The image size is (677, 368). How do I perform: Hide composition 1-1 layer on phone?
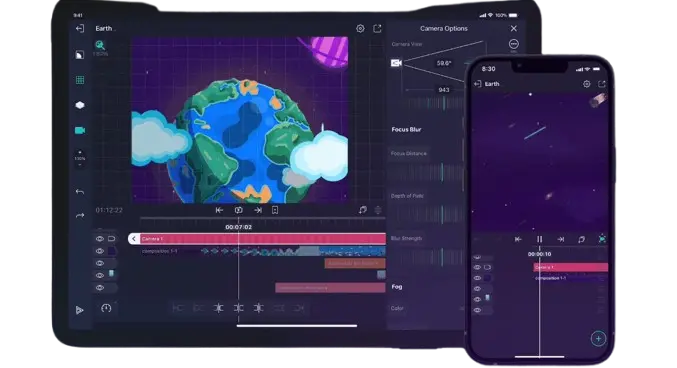477,278
